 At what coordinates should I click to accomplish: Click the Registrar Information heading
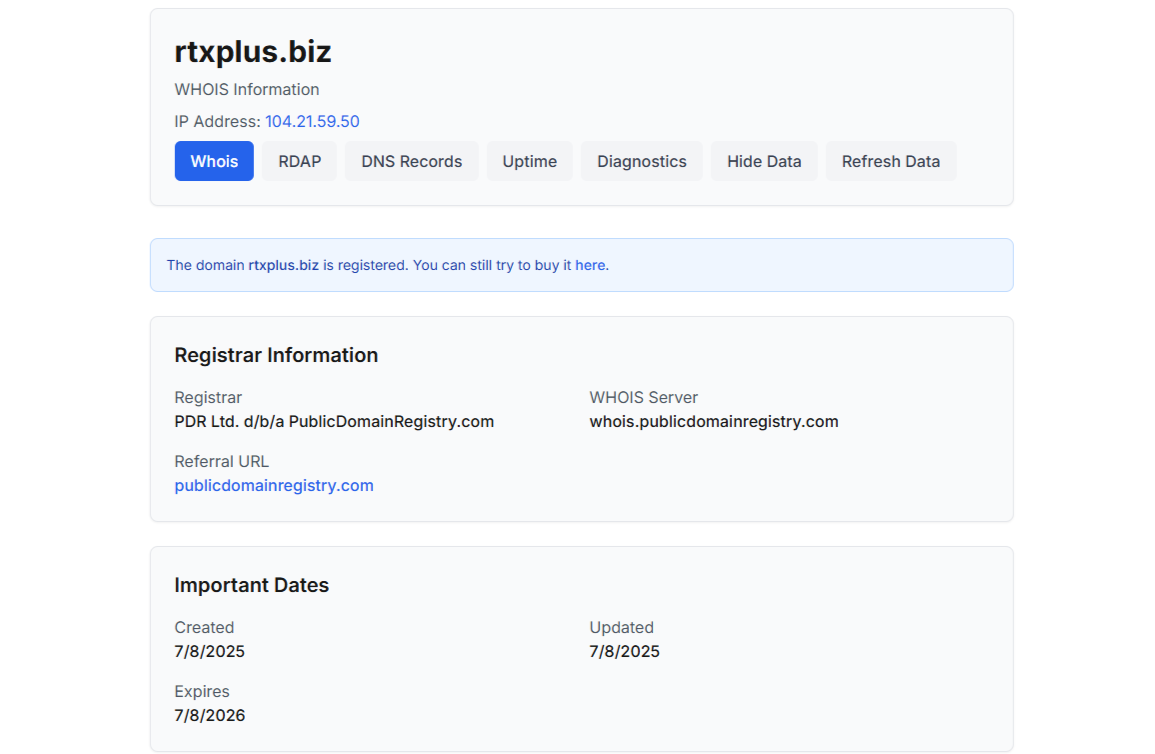276,356
